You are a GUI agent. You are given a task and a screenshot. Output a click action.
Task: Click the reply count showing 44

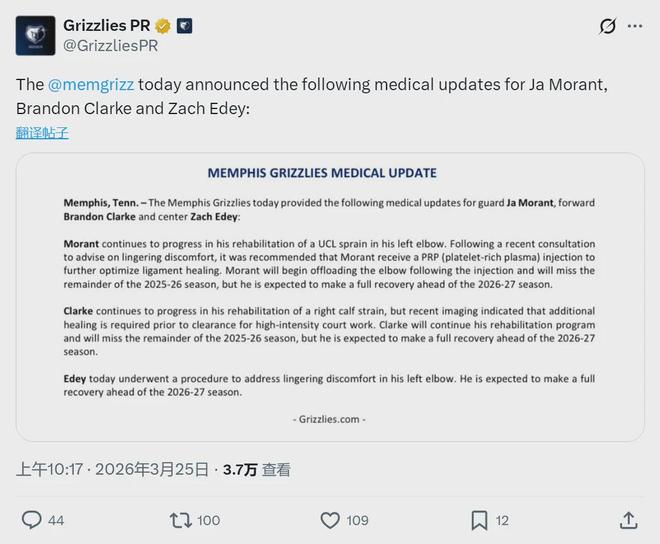click(x=56, y=520)
